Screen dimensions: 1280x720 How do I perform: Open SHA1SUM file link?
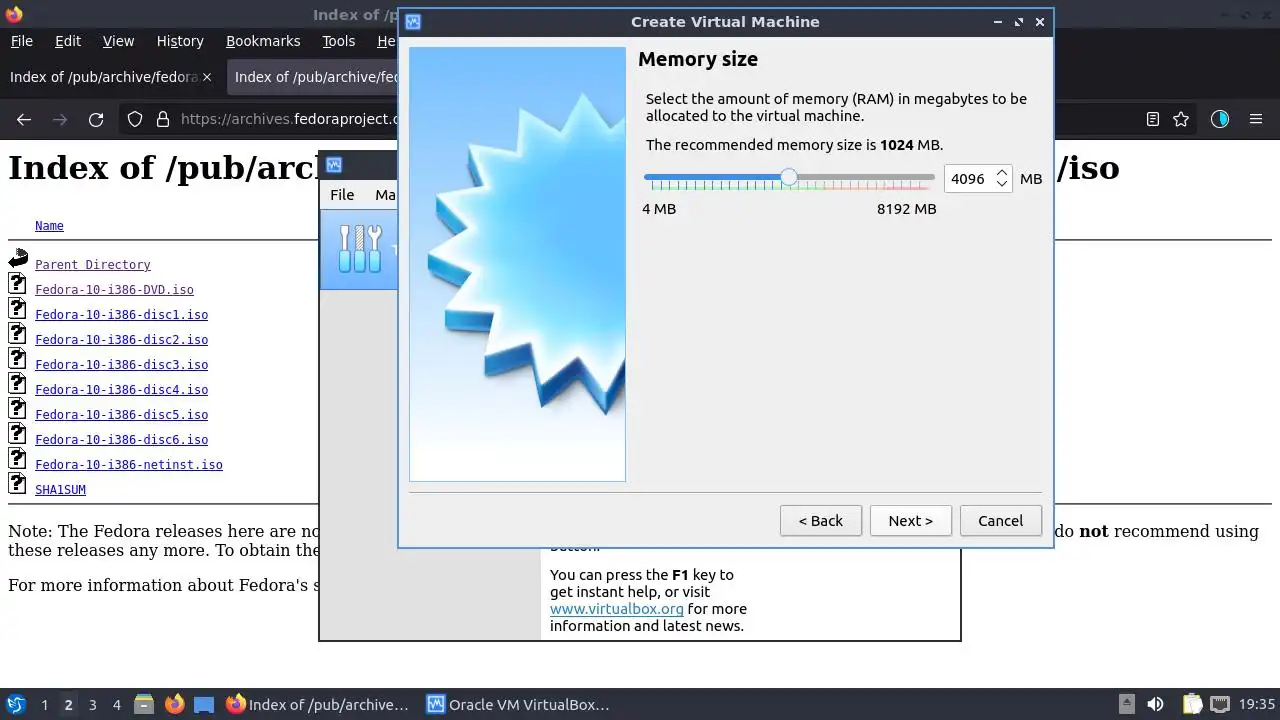pos(60,490)
